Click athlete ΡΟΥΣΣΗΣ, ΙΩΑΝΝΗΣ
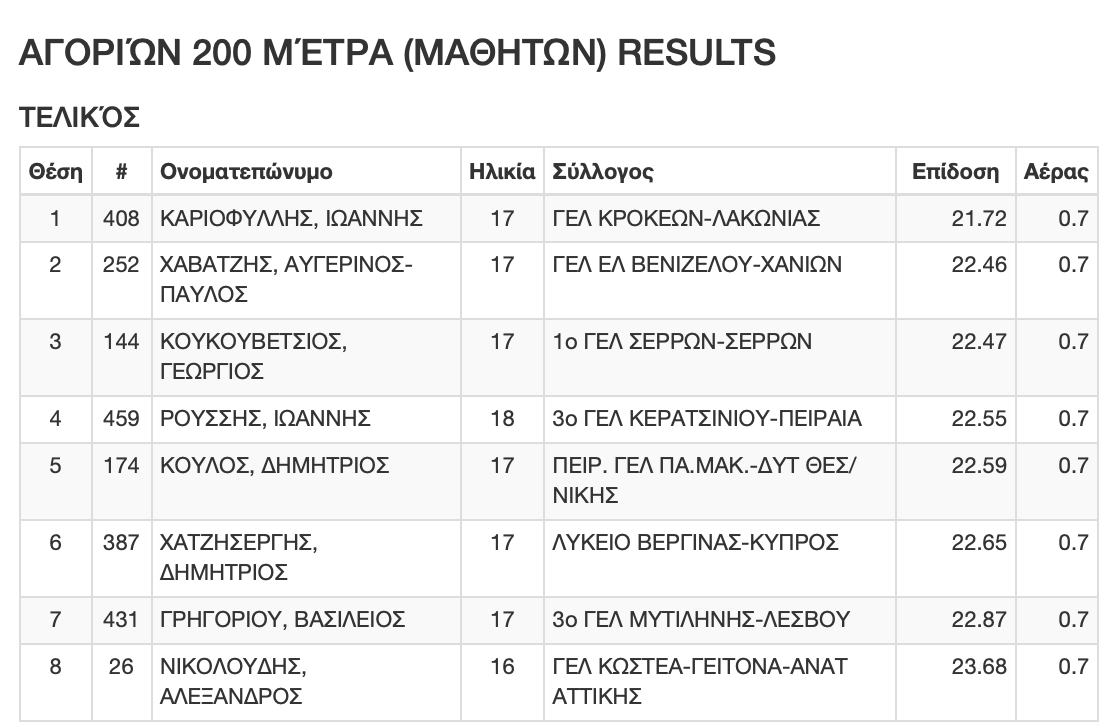 coord(266,419)
